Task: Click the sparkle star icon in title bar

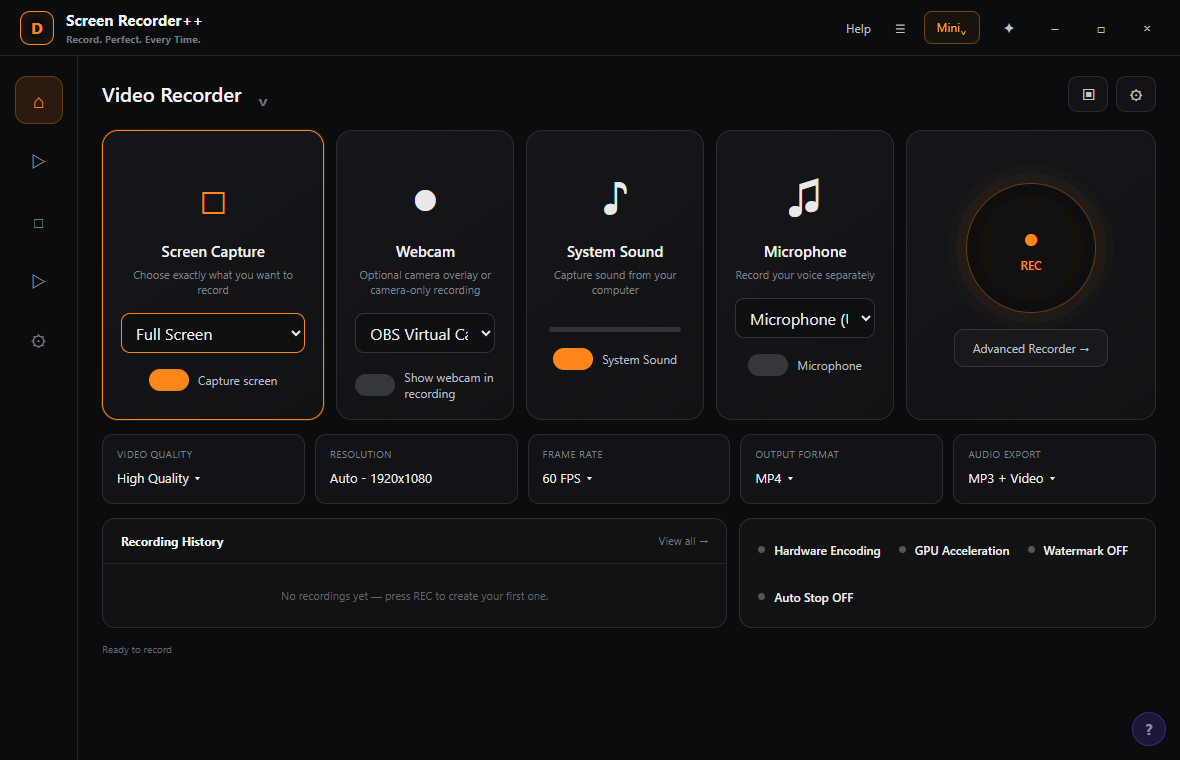Action: [1008, 29]
